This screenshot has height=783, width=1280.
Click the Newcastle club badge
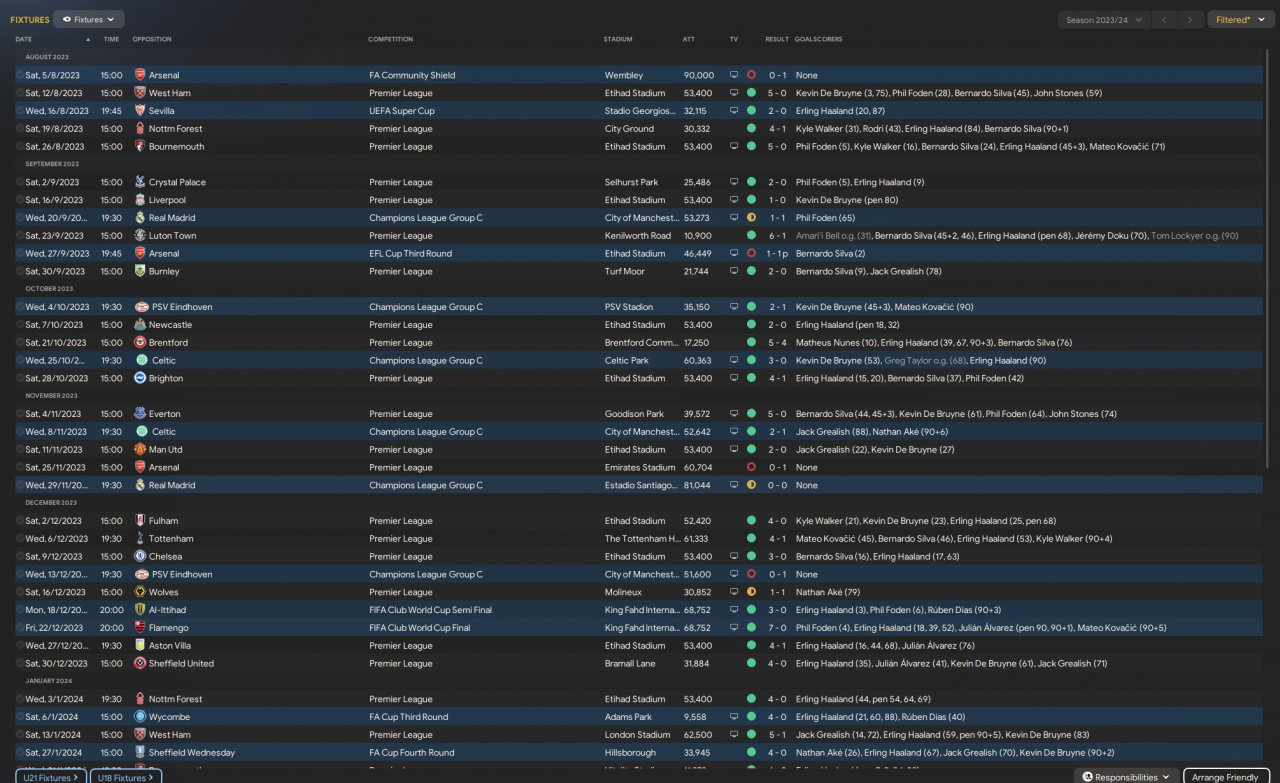140,325
